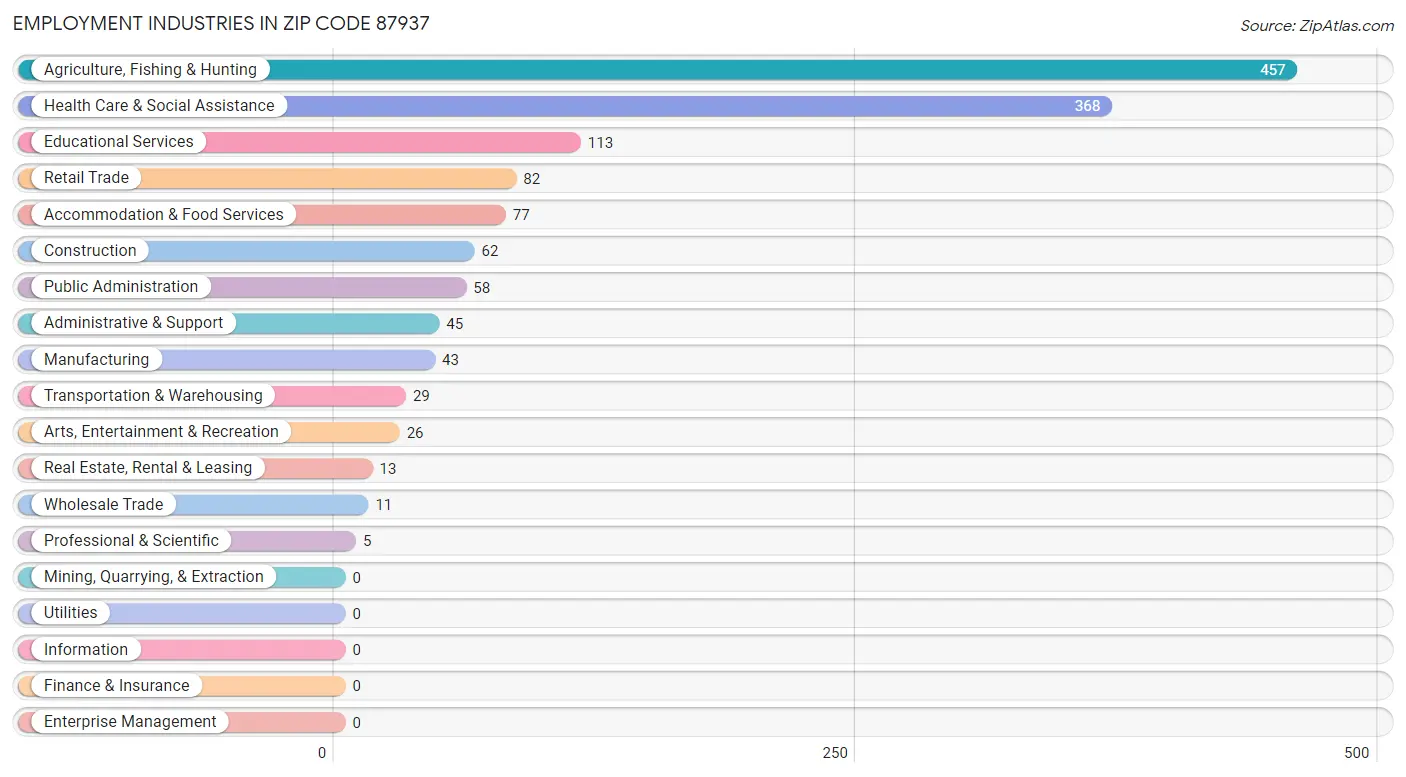Image resolution: width=1406 pixels, height=777 pixels.
Task: Click the 113 value beside Educational Services
Action: coord(600,143)
